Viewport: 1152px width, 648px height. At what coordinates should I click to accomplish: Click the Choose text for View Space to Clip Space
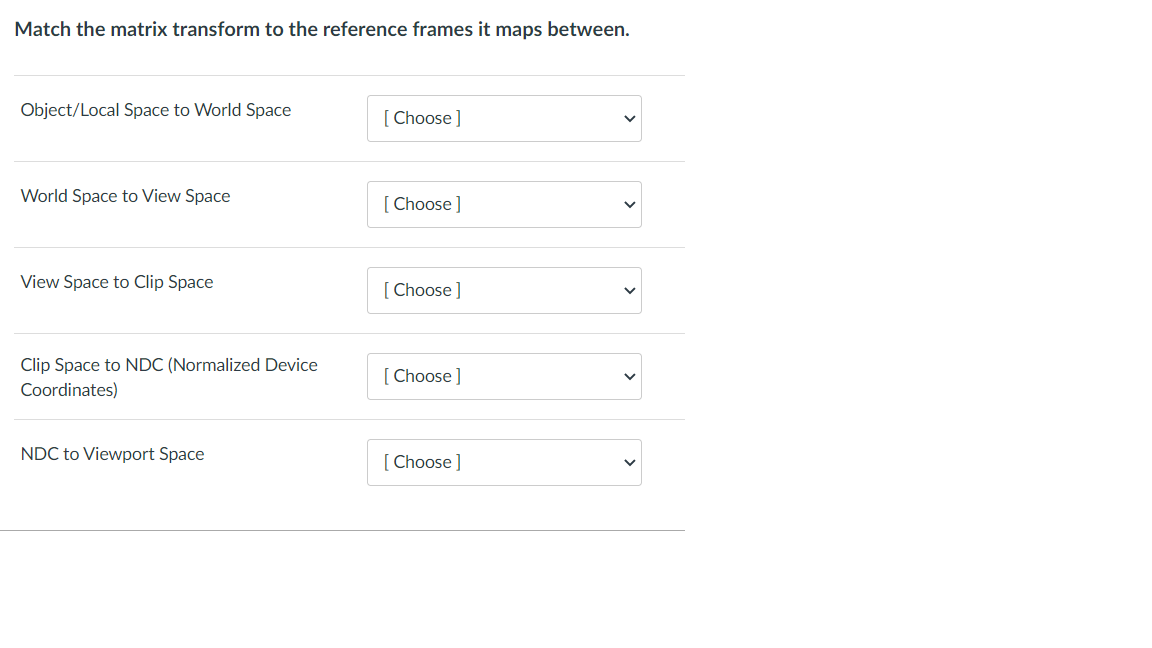click(422, 289)
